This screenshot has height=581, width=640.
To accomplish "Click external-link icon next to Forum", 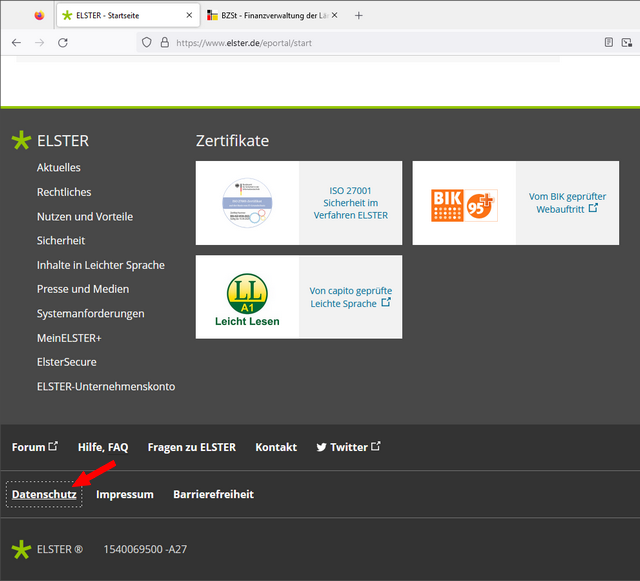I will click(53, 446).
